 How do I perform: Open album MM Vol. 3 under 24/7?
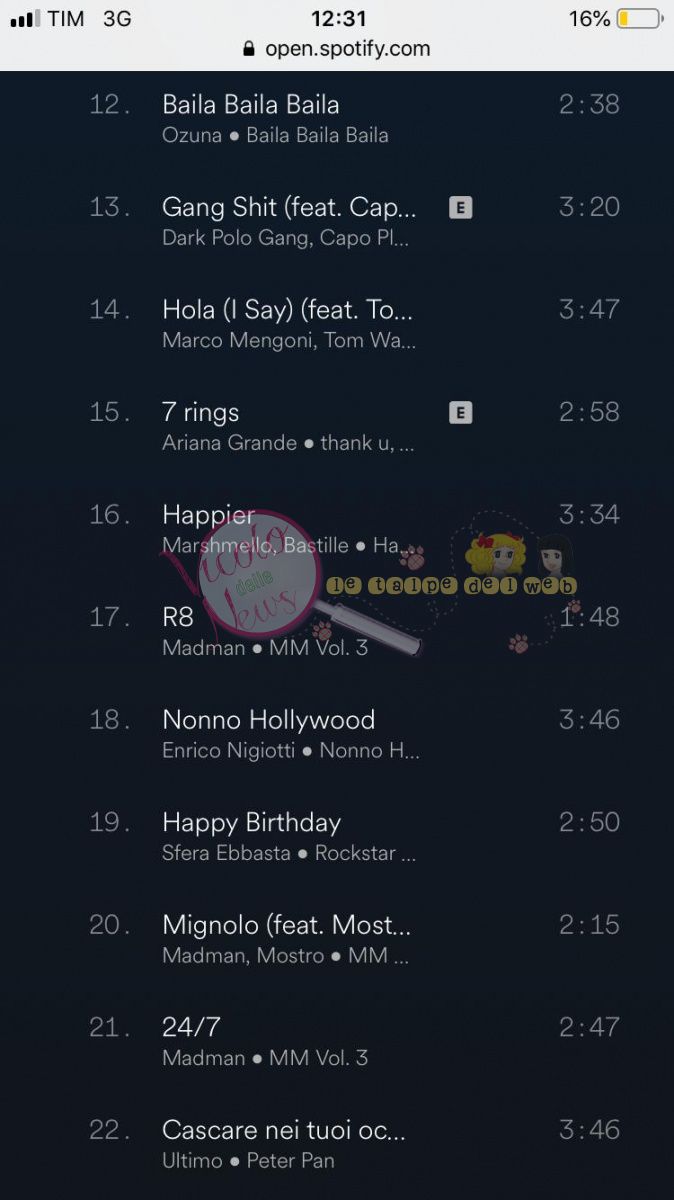point(319,1058)
